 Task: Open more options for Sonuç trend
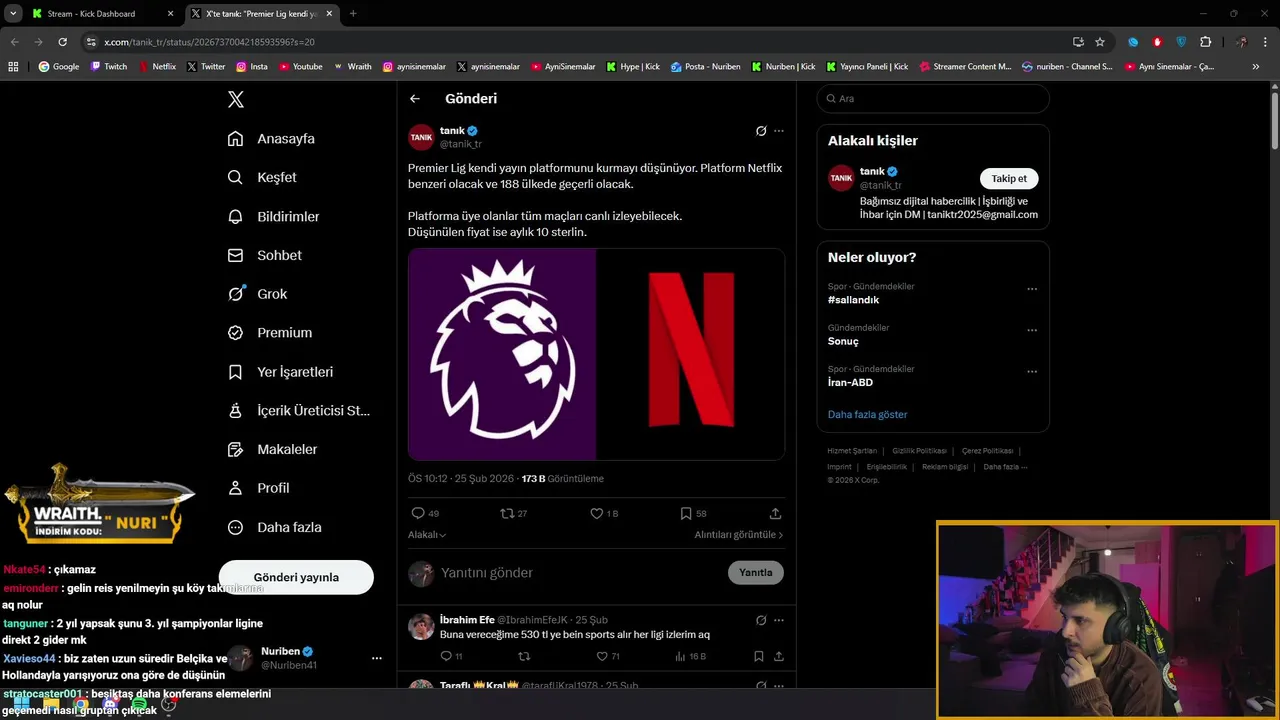tap(1032, 330)
